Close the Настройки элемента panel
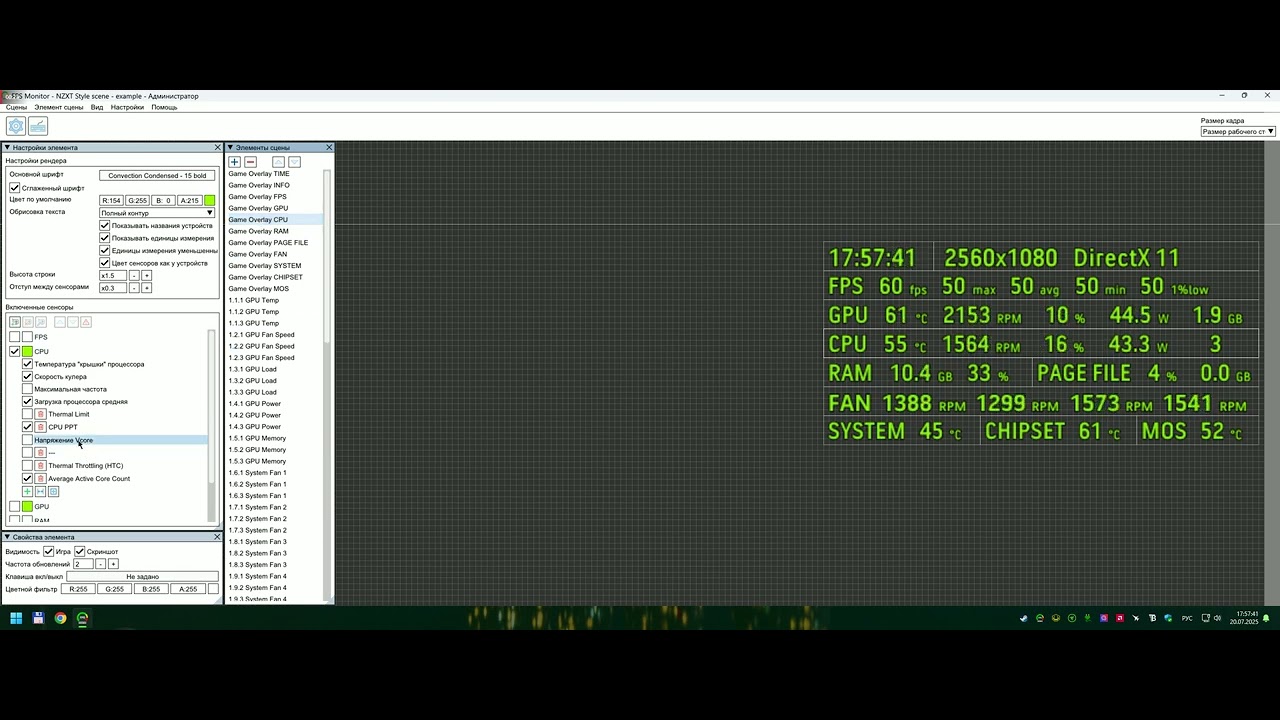This screenshot has height=720, width=1280. point(217,148)
